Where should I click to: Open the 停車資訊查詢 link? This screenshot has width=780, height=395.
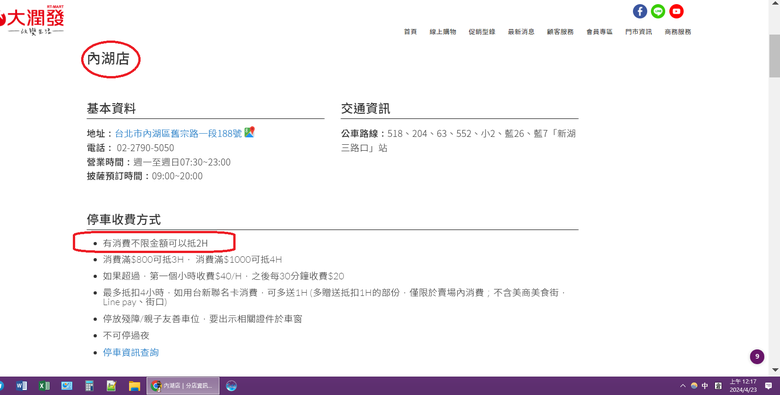tap(131, 352)
